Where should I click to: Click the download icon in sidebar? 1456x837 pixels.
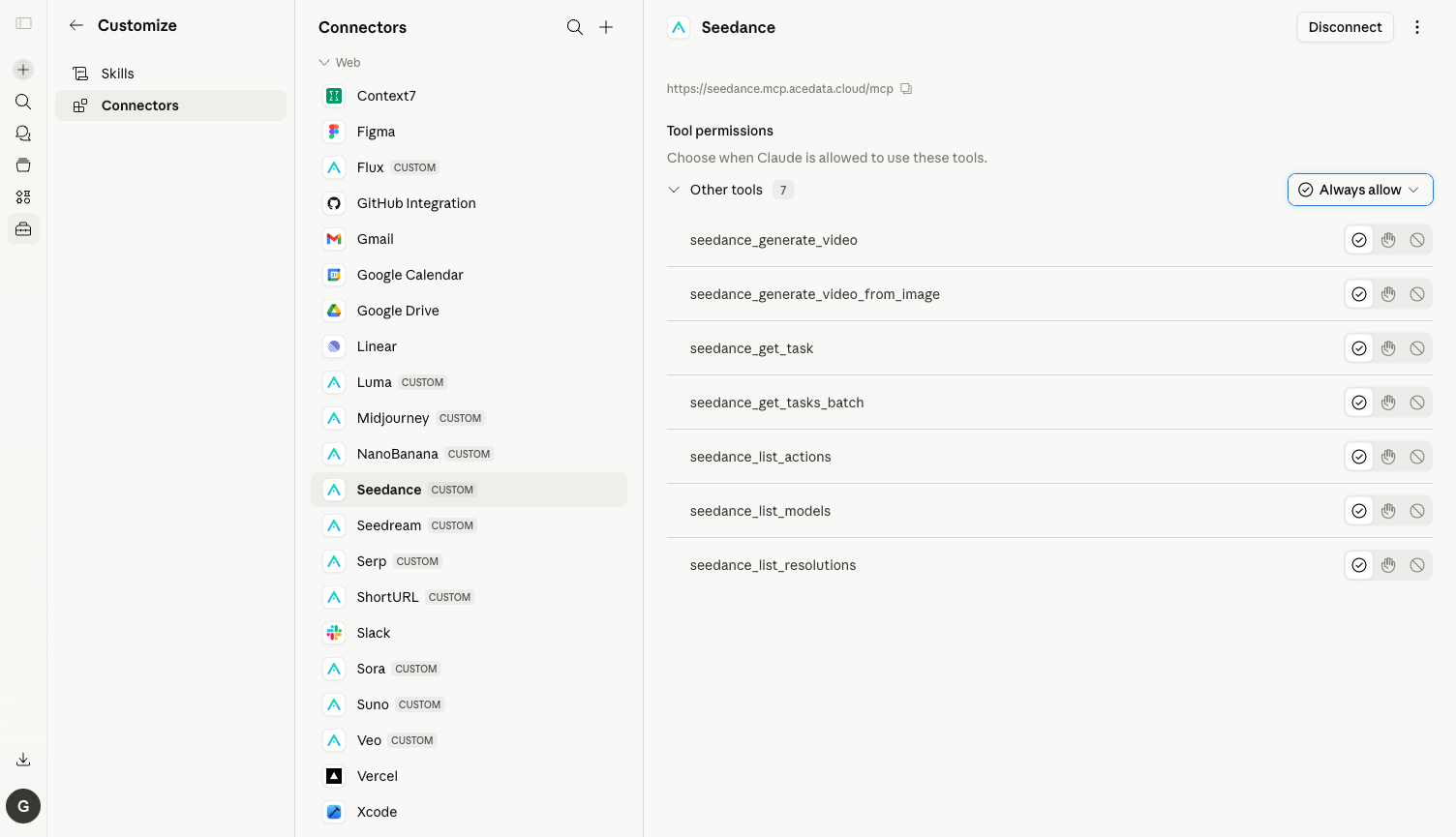coord(23,760)
